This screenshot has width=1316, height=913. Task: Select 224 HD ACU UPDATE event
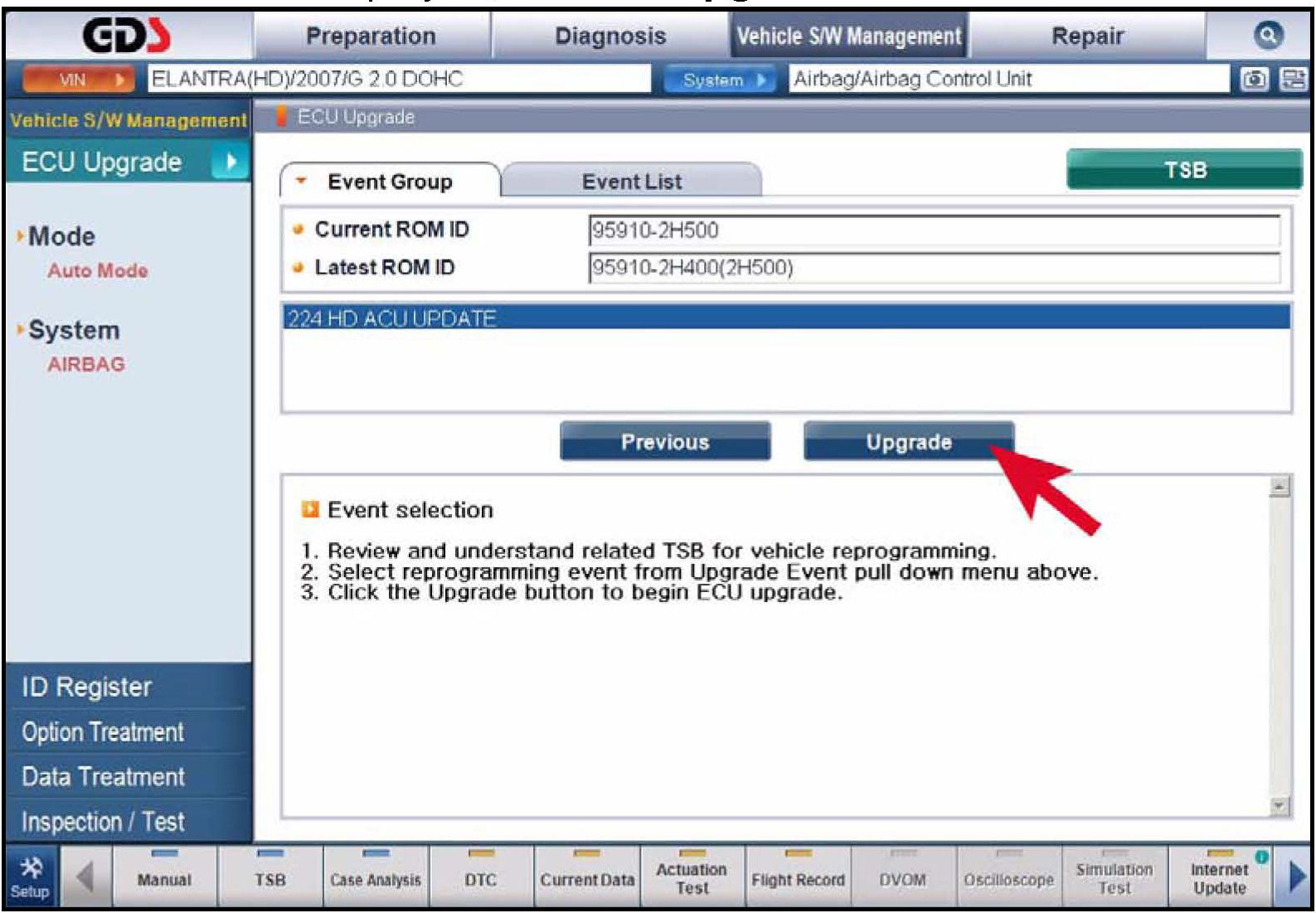(x=786, y=318)
